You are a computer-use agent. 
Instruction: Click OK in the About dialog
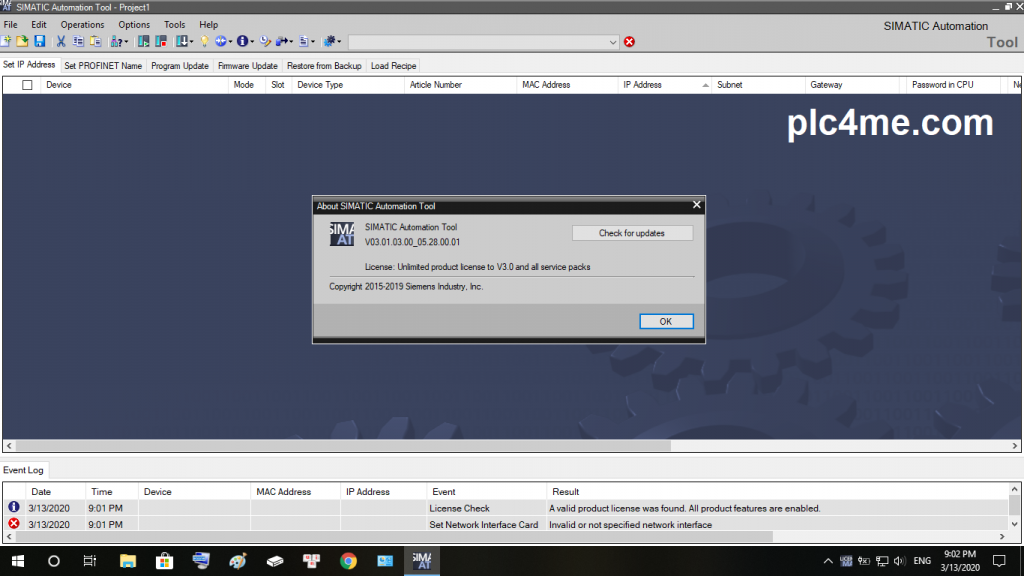(665, 321)
